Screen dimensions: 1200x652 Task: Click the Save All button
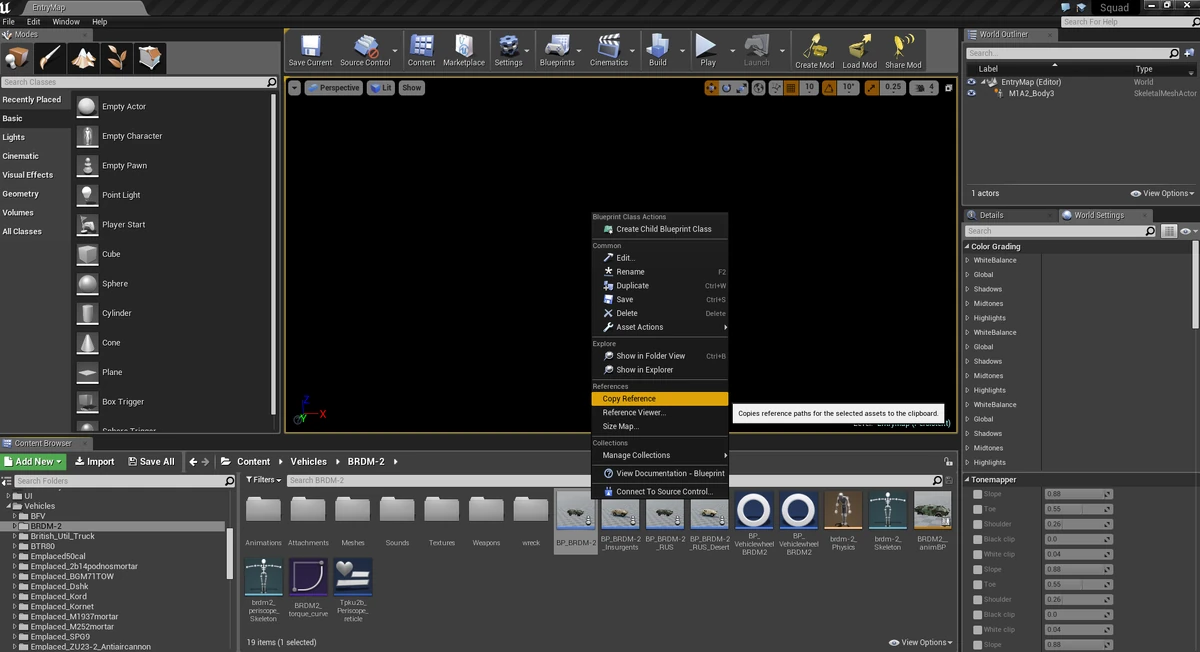[151, 462]
